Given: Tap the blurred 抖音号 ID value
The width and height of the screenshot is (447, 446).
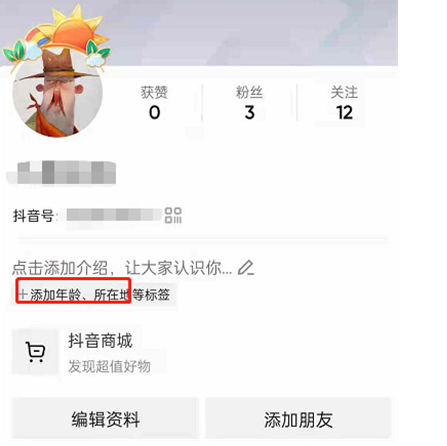Looking at the screenshot, I should [x=113, y=215].
